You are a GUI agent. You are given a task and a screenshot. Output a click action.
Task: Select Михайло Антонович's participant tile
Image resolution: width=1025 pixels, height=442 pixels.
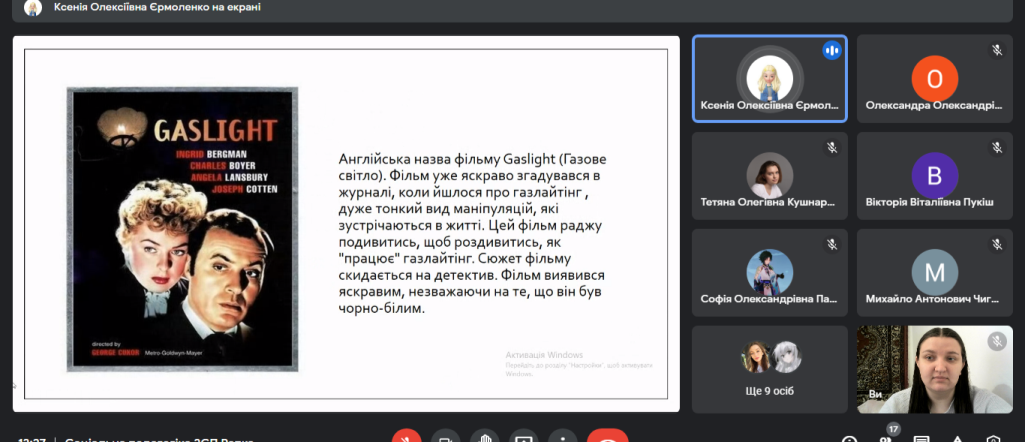click(934, 274)
